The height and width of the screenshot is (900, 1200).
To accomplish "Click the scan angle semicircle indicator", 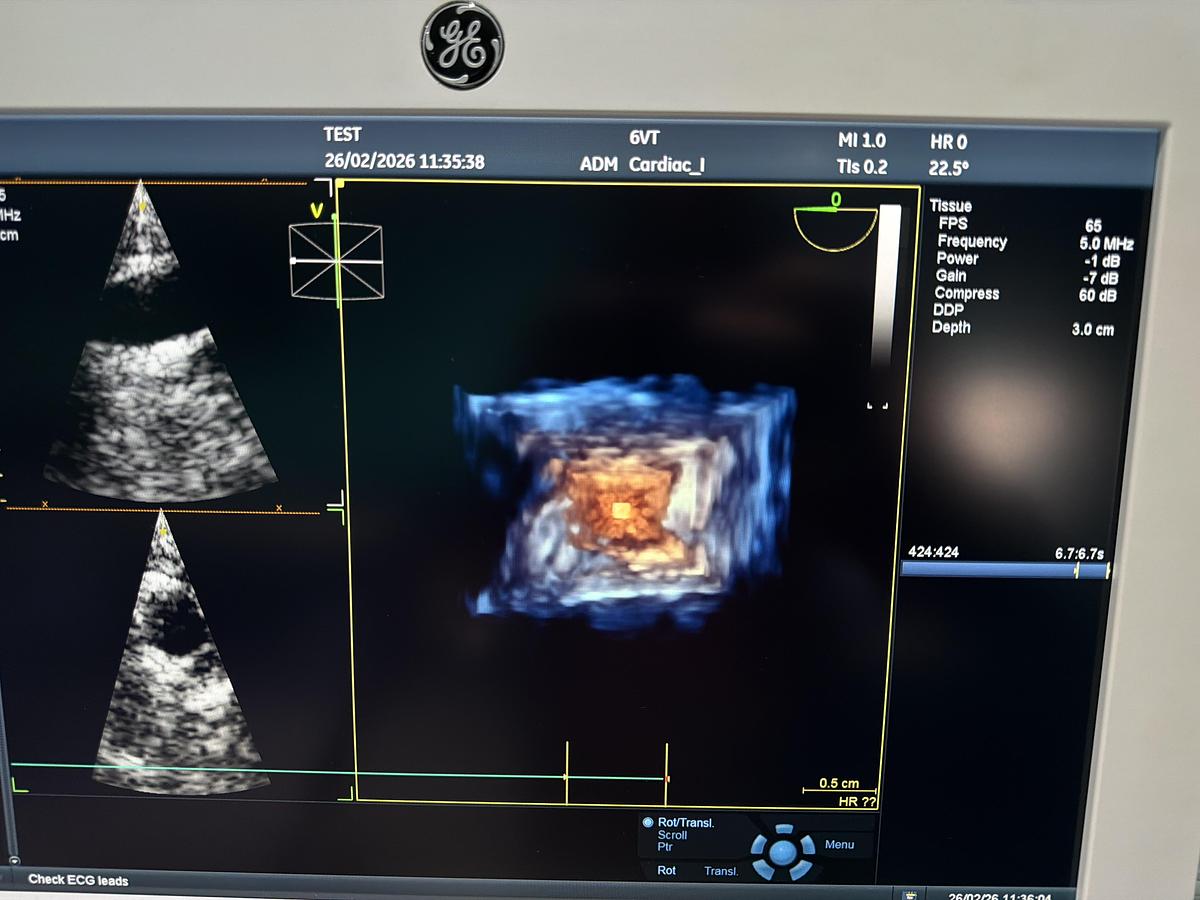I will (x=835, y=228).
